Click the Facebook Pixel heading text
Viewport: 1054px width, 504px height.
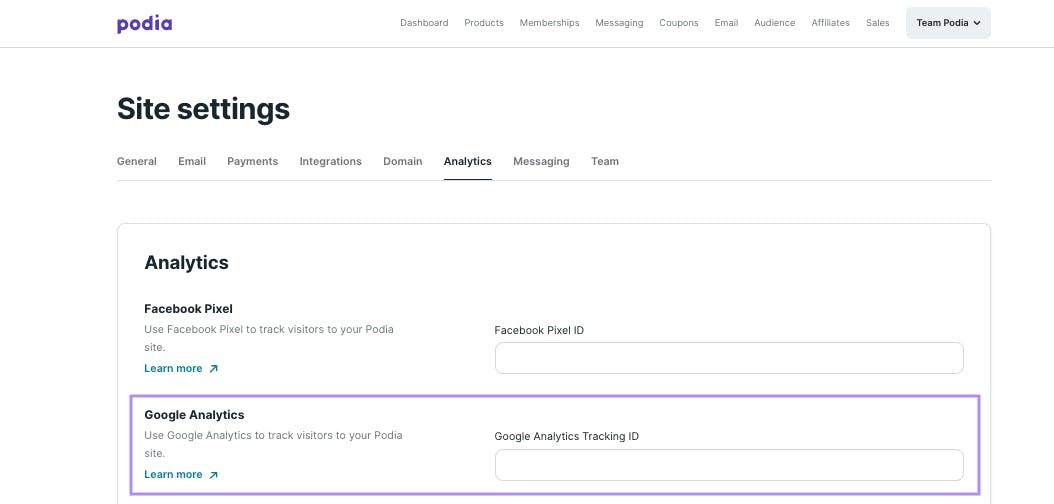point(188,309)
